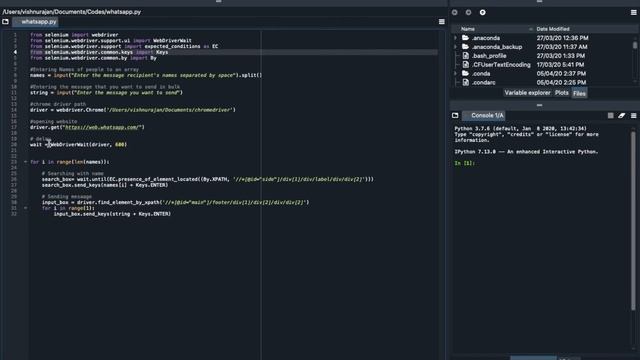The height and width of the screenshot is (360, 640).
Task: Click the 'from selenium import webdriver' code line
Action: pyautogui.click(x=74, y=35)
